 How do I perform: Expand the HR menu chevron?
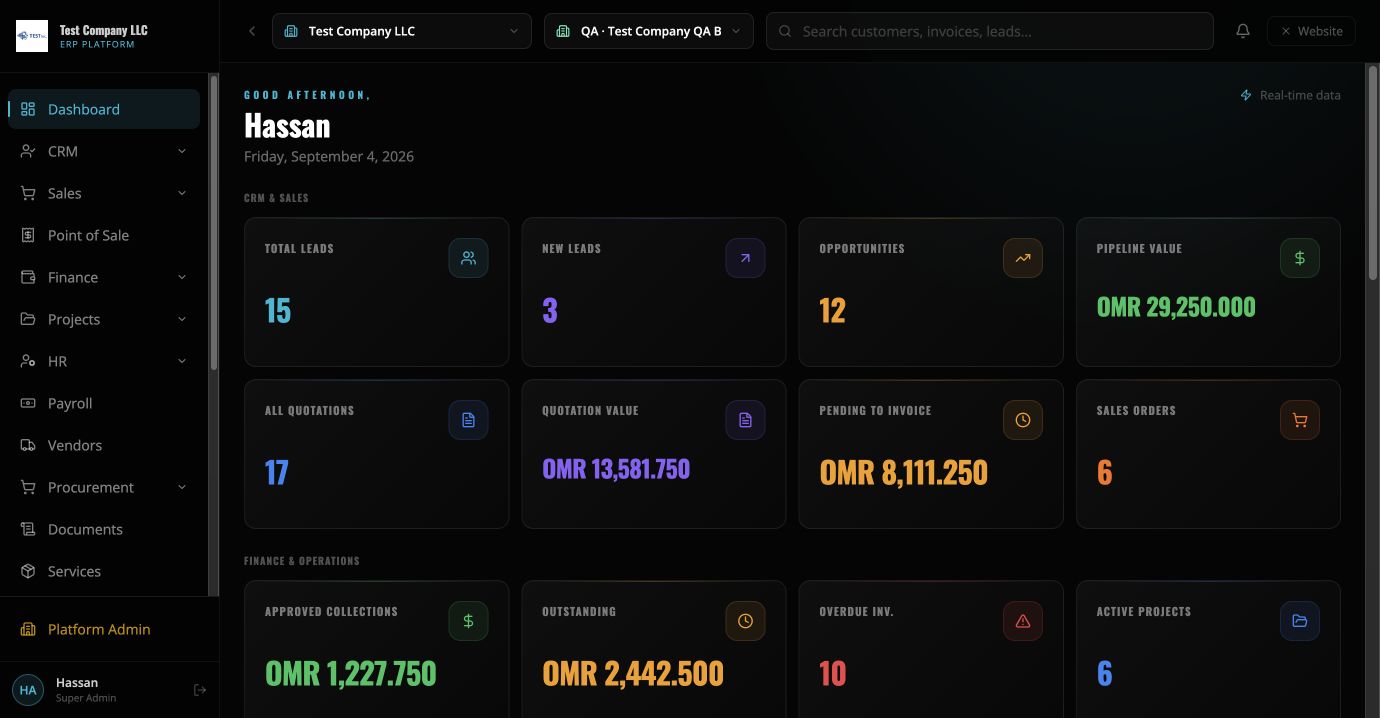click(x=182, y=361)
